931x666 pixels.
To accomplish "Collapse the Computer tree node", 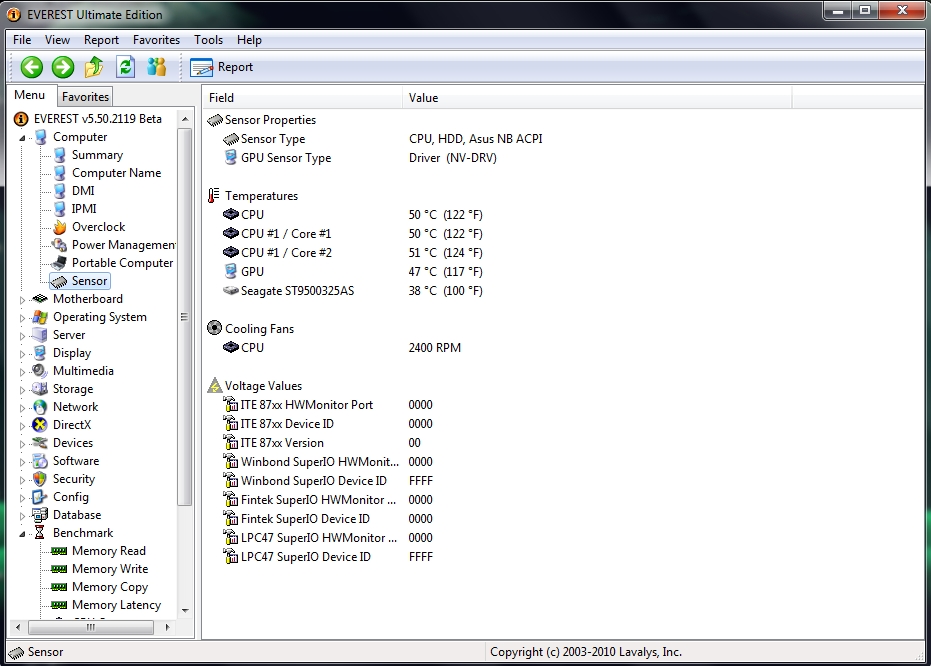I will [x=23, y=138].
